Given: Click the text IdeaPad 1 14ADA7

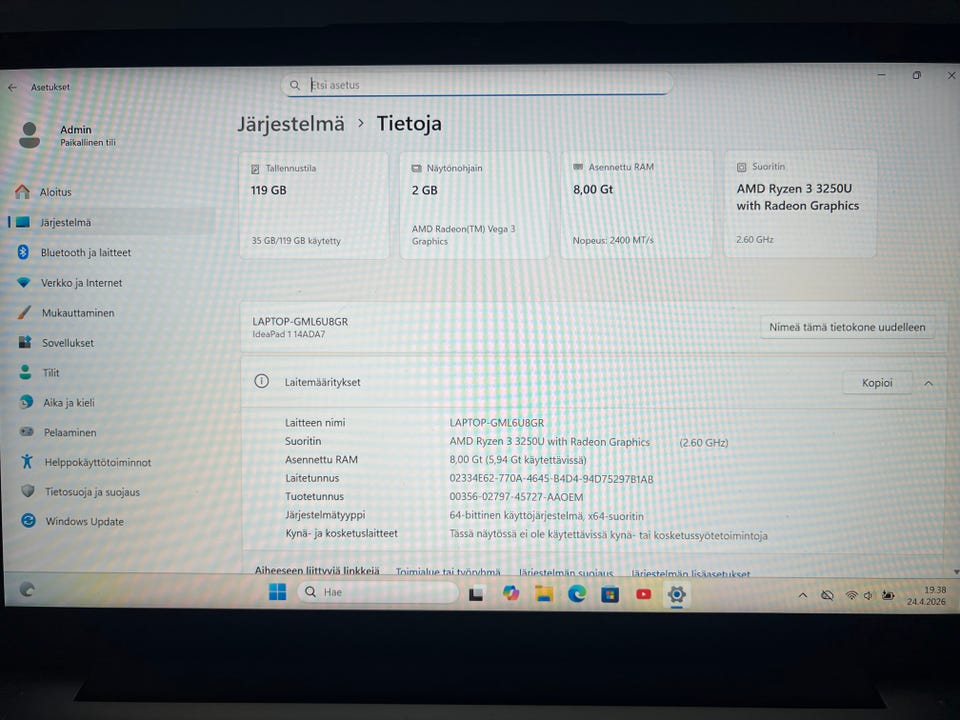Looking at the screenshot, I should tap(288, 334).
